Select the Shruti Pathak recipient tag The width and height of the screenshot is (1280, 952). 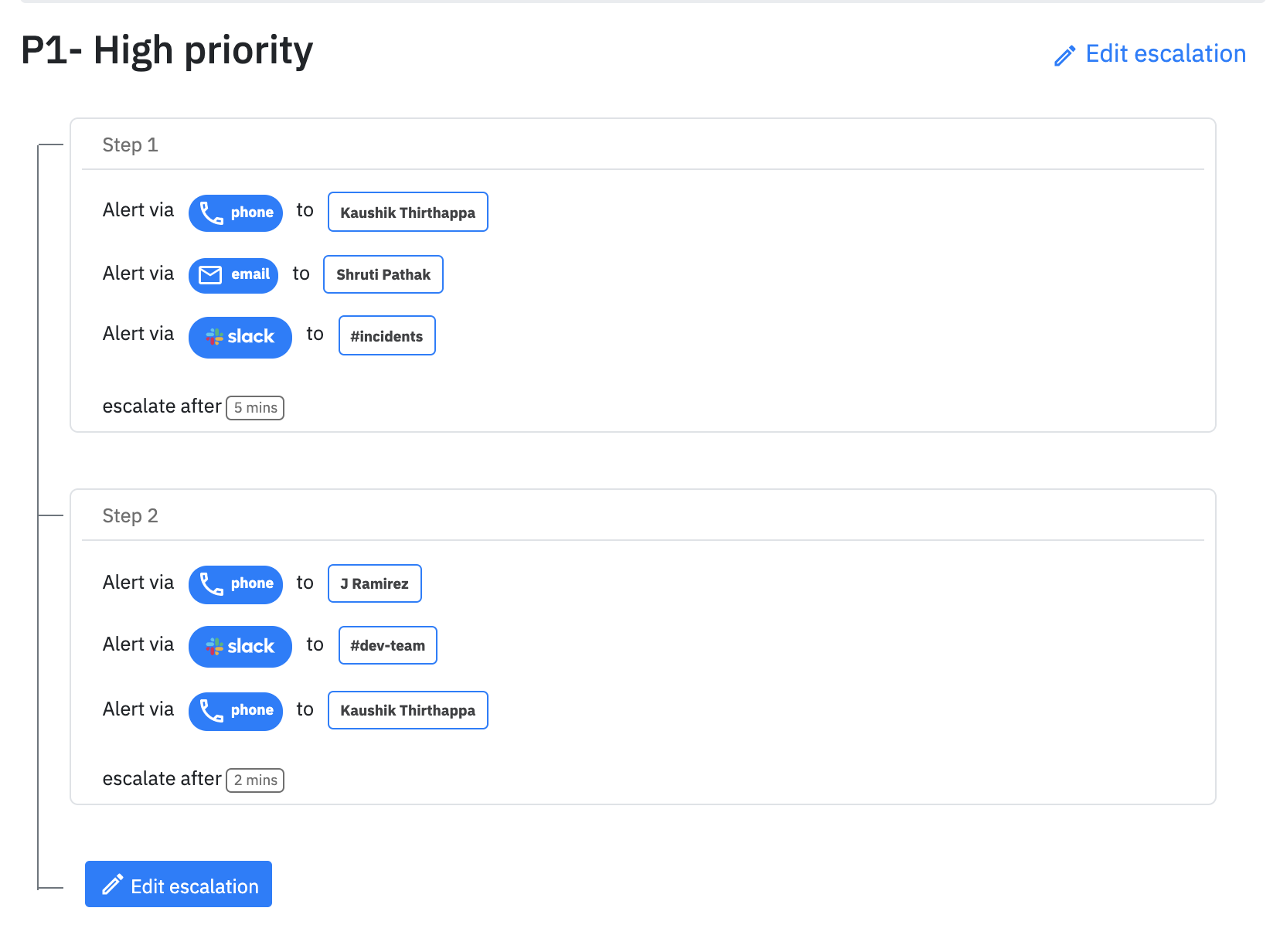click(x=383, y=274)
